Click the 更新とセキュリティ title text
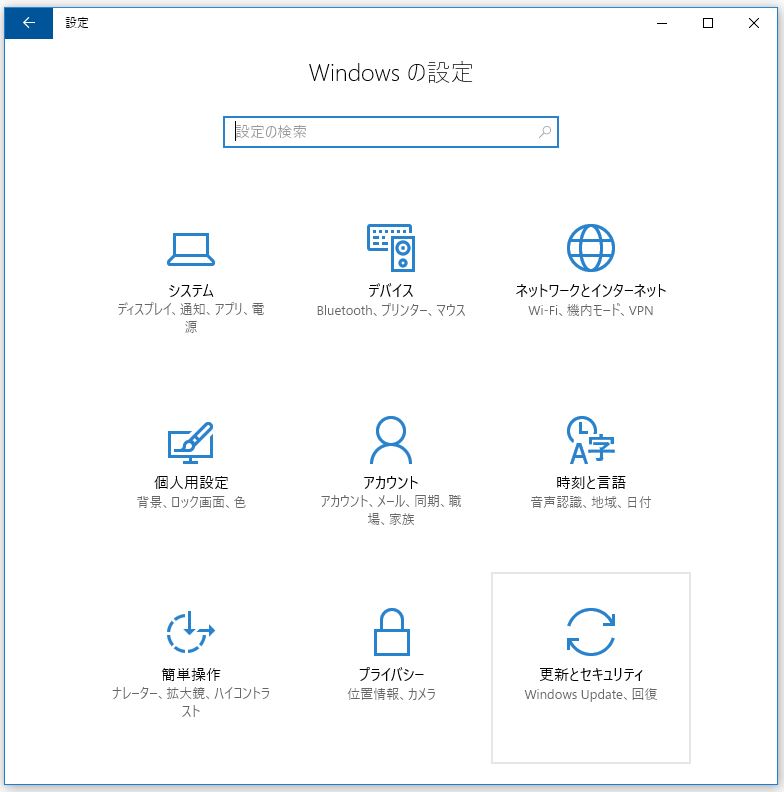This screenshot has height=792, width=784. (591, 674)
